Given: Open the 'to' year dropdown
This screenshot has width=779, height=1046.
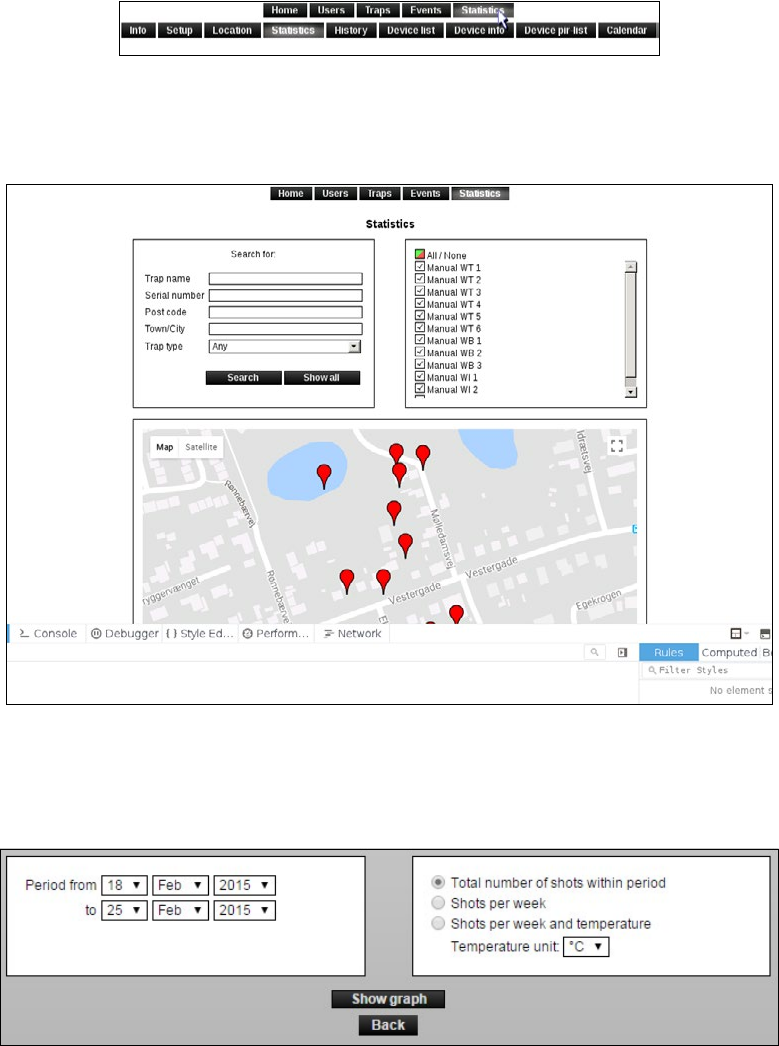Looking at the screenshot, I should pyautogui.click(x=245, y=911).
